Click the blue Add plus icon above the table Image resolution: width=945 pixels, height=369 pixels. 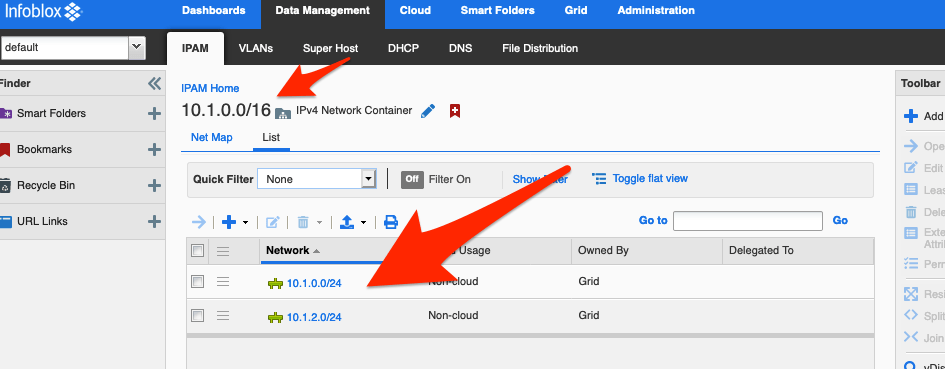click(229, 222)
